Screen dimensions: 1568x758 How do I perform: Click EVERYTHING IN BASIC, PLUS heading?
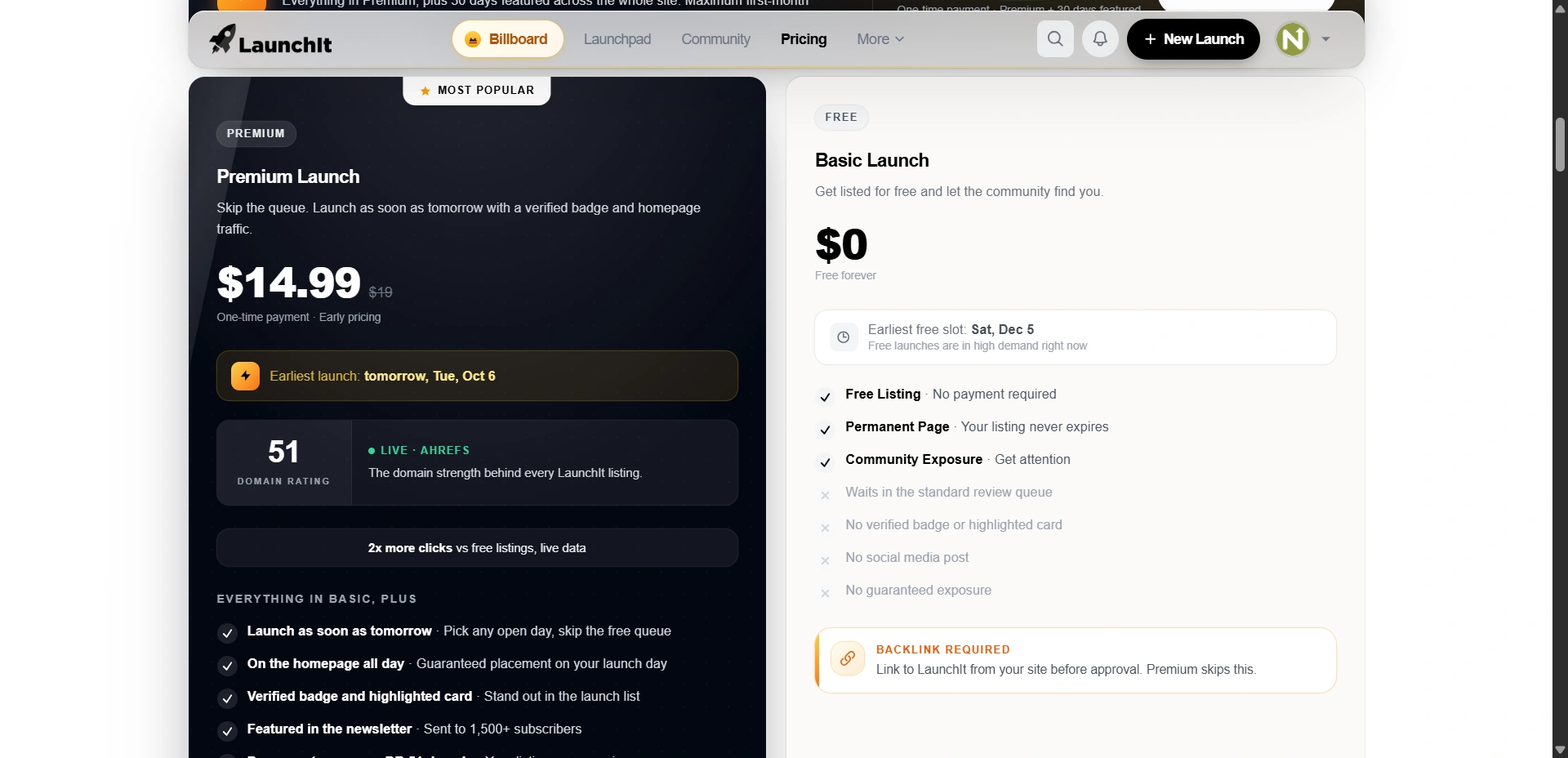click(317, 599)
